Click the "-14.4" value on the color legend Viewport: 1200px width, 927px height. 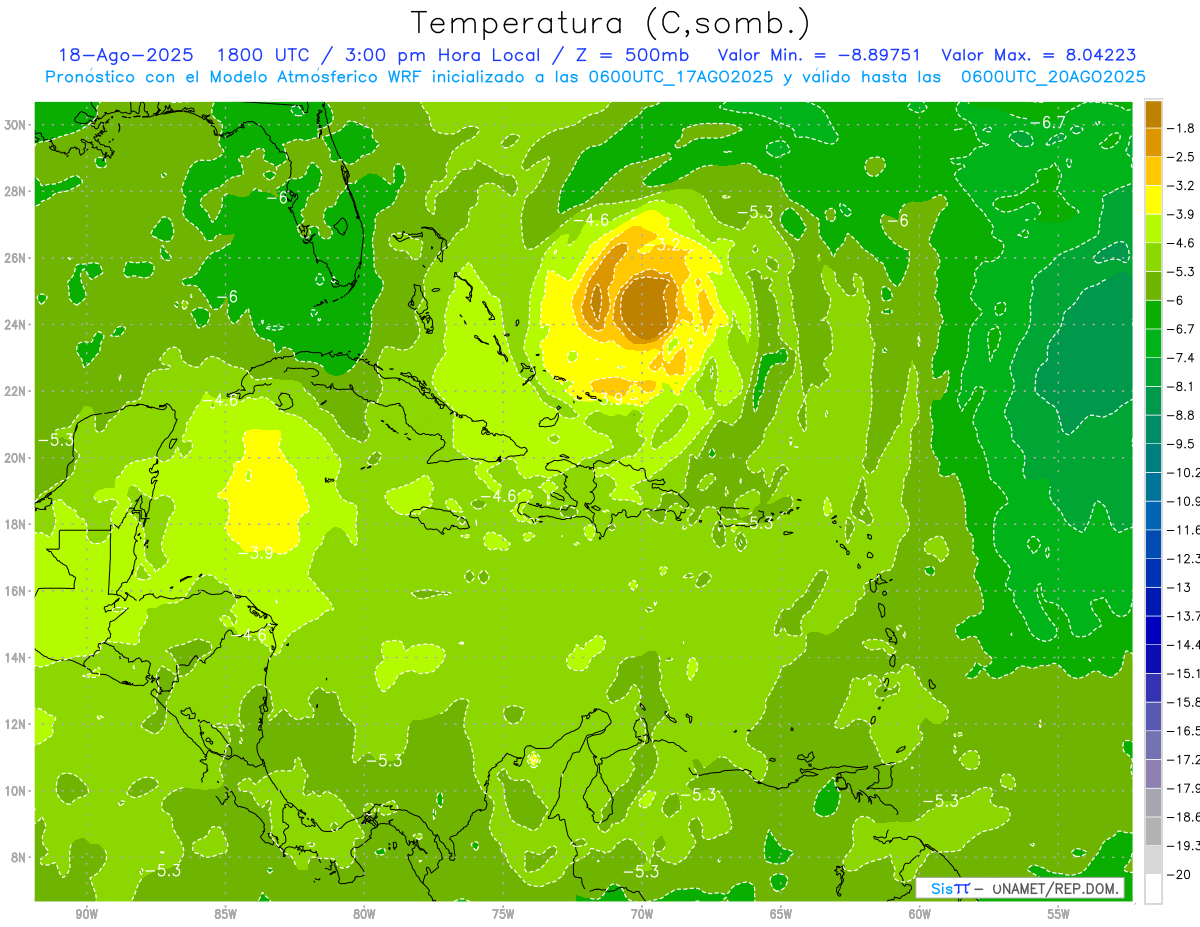(1184, 644)
